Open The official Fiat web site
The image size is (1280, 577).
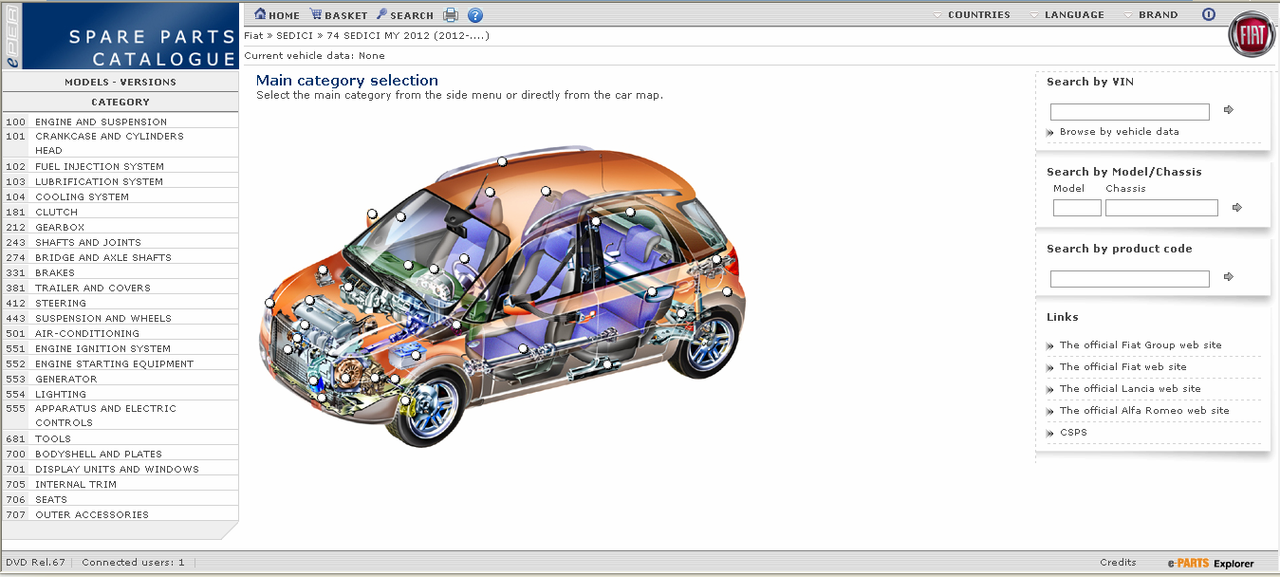click(1123, 367)
